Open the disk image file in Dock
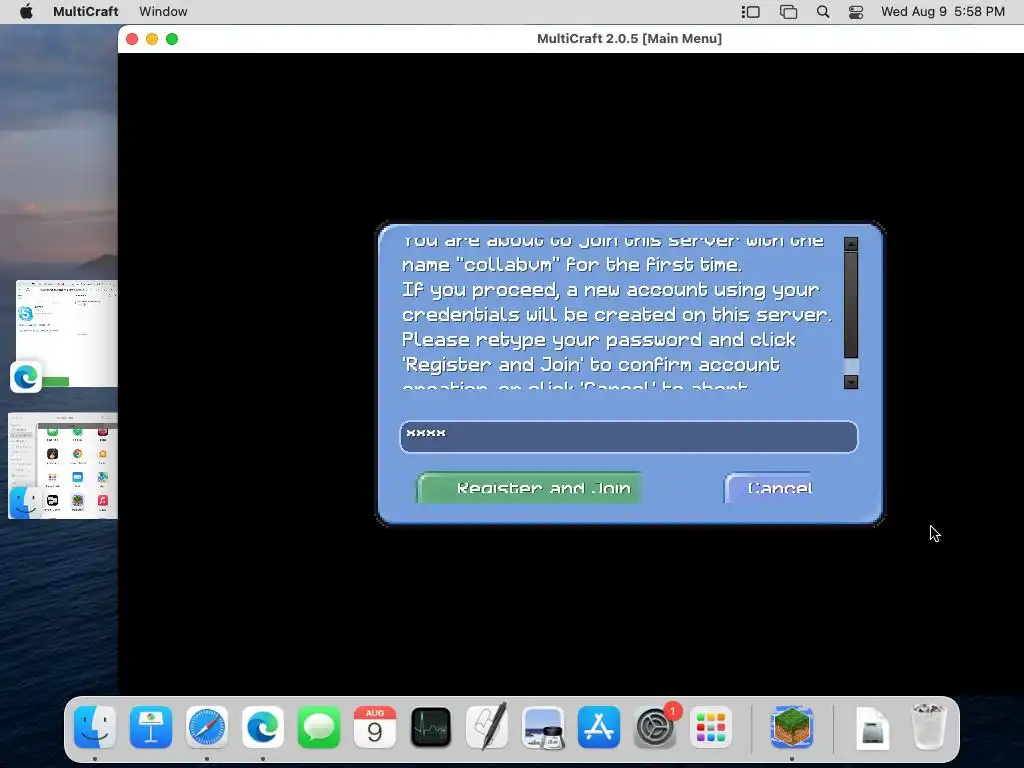The width and height of the screenshot is (1024, 768). point(872,727)
